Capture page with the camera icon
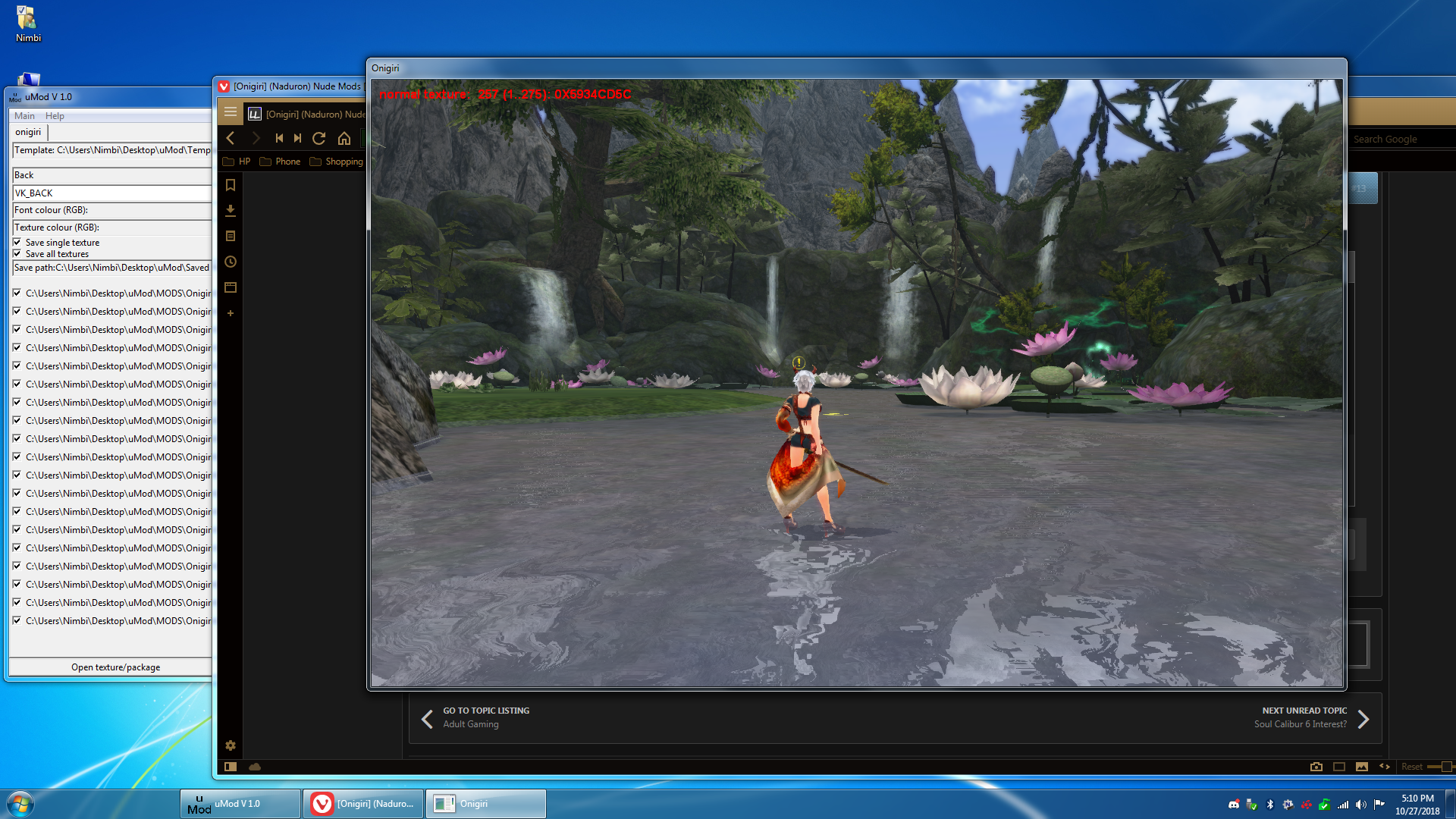Image resolution: width=1456 pixels, height=819 pixels. (x=1316, y=767)
